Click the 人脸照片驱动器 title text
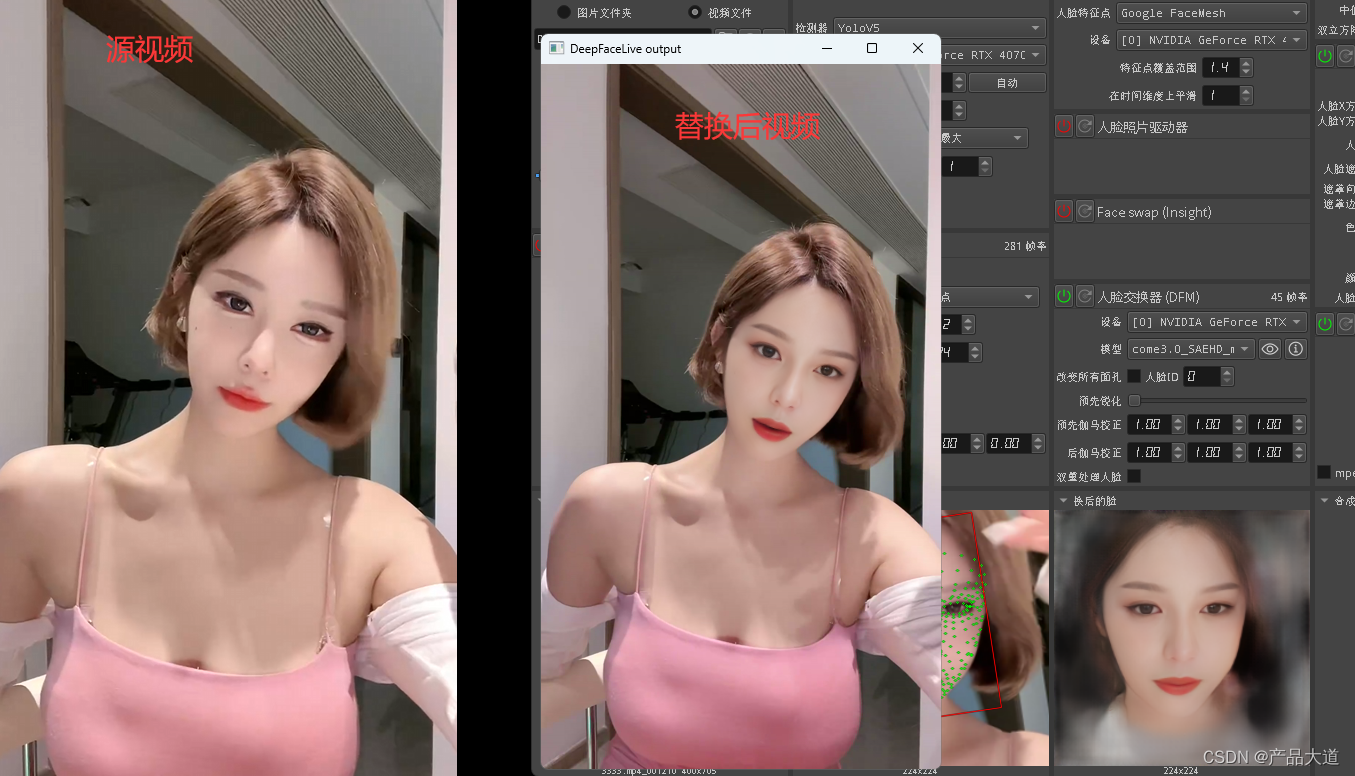This screenshot has width=1355, height=776. click(x=1143, y=127)
